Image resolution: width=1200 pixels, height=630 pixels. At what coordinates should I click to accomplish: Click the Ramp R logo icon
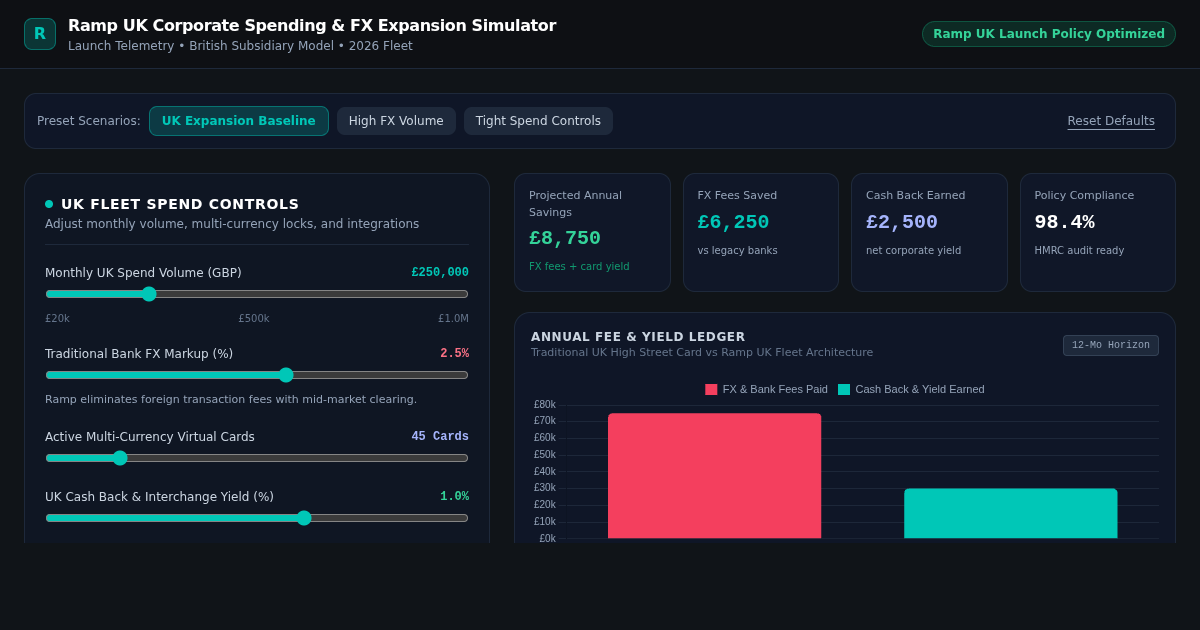coord(40,34)
